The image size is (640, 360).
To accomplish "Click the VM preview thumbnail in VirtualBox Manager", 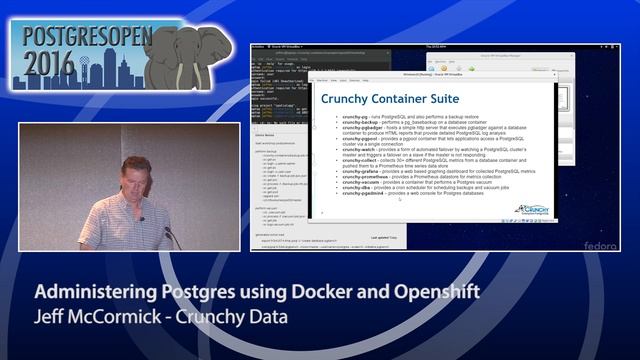I will pos(563,98).
